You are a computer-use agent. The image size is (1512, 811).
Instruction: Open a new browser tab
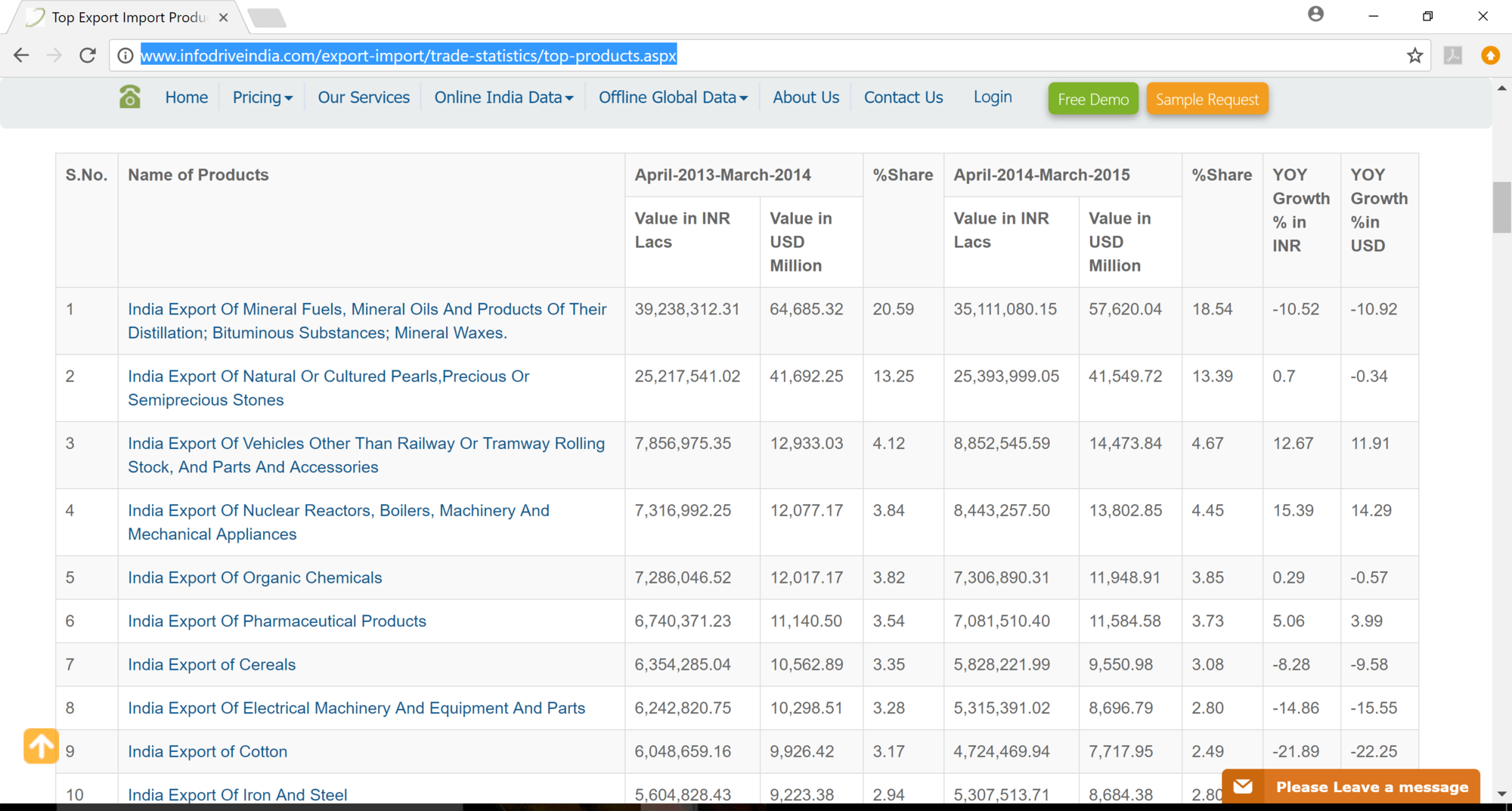pyautogui.click(x=267, y=17)
